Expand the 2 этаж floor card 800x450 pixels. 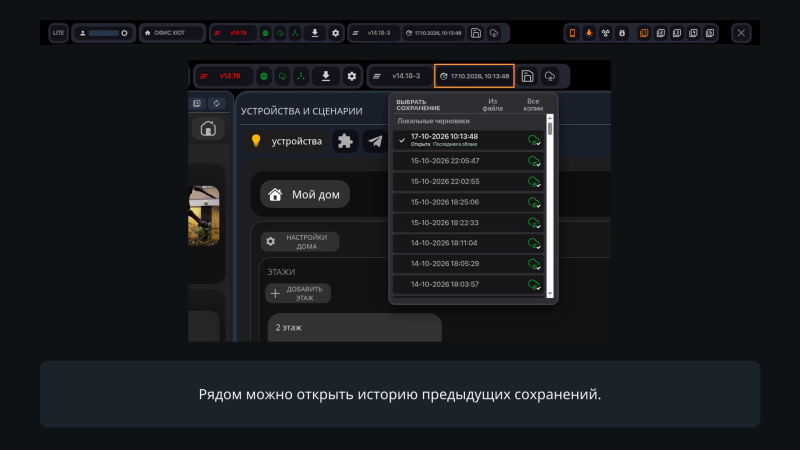(x=355, y=328)
